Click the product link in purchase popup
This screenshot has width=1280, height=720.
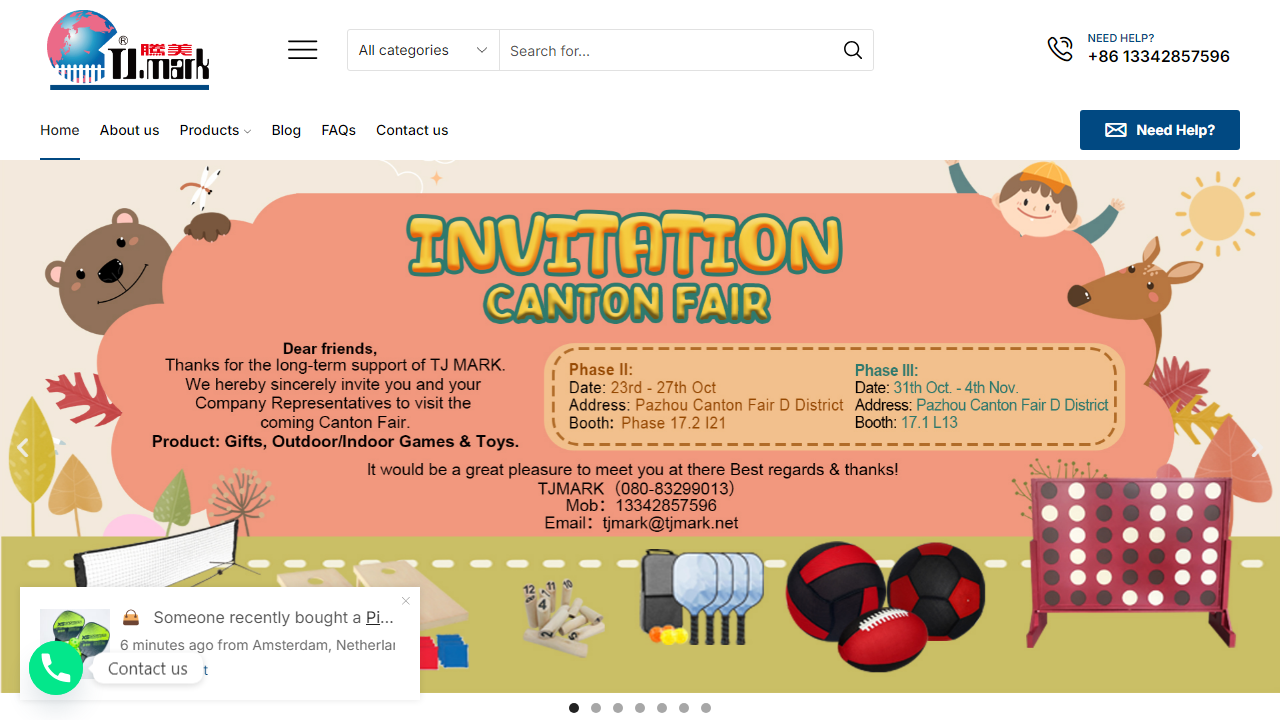tap(380, 617)
